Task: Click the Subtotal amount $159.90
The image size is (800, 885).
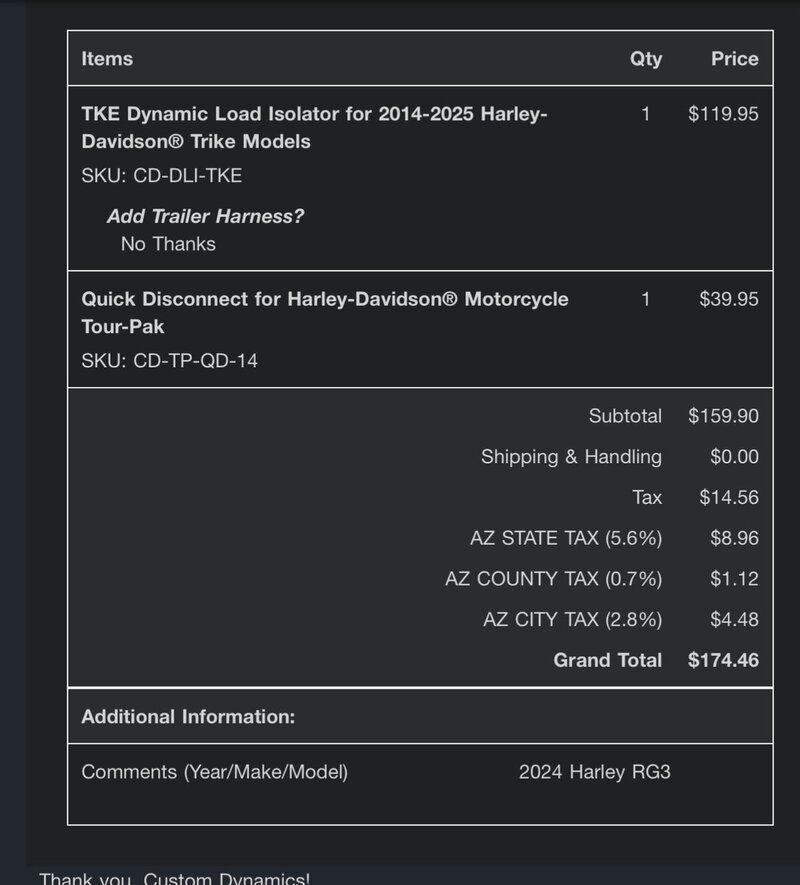Action: (x=723, y=416)
